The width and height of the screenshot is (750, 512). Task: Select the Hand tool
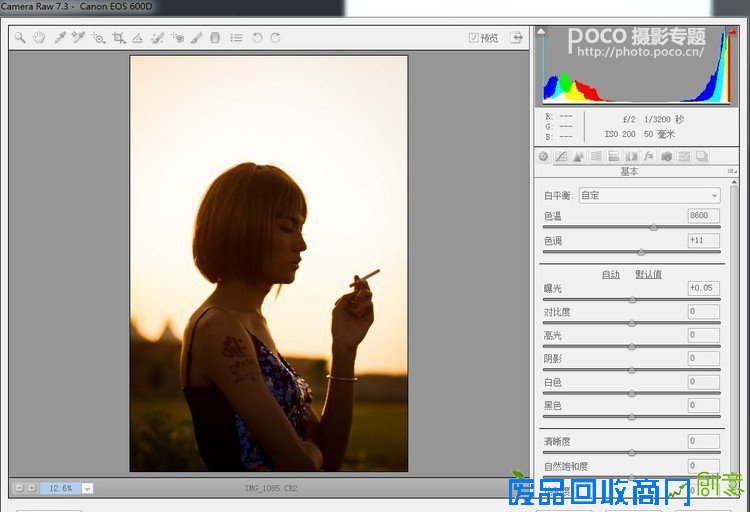[39, 38]
